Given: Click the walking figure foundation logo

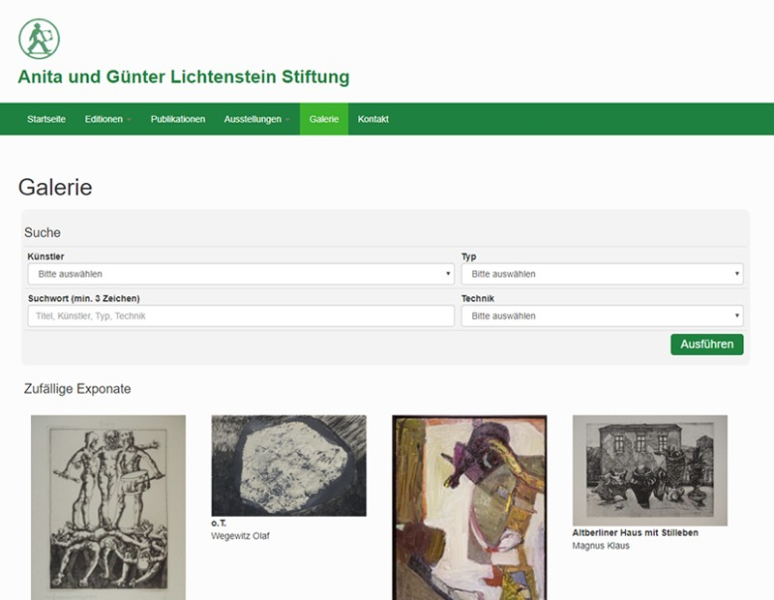Looking at the screenshot, I should tap(39, 39).
